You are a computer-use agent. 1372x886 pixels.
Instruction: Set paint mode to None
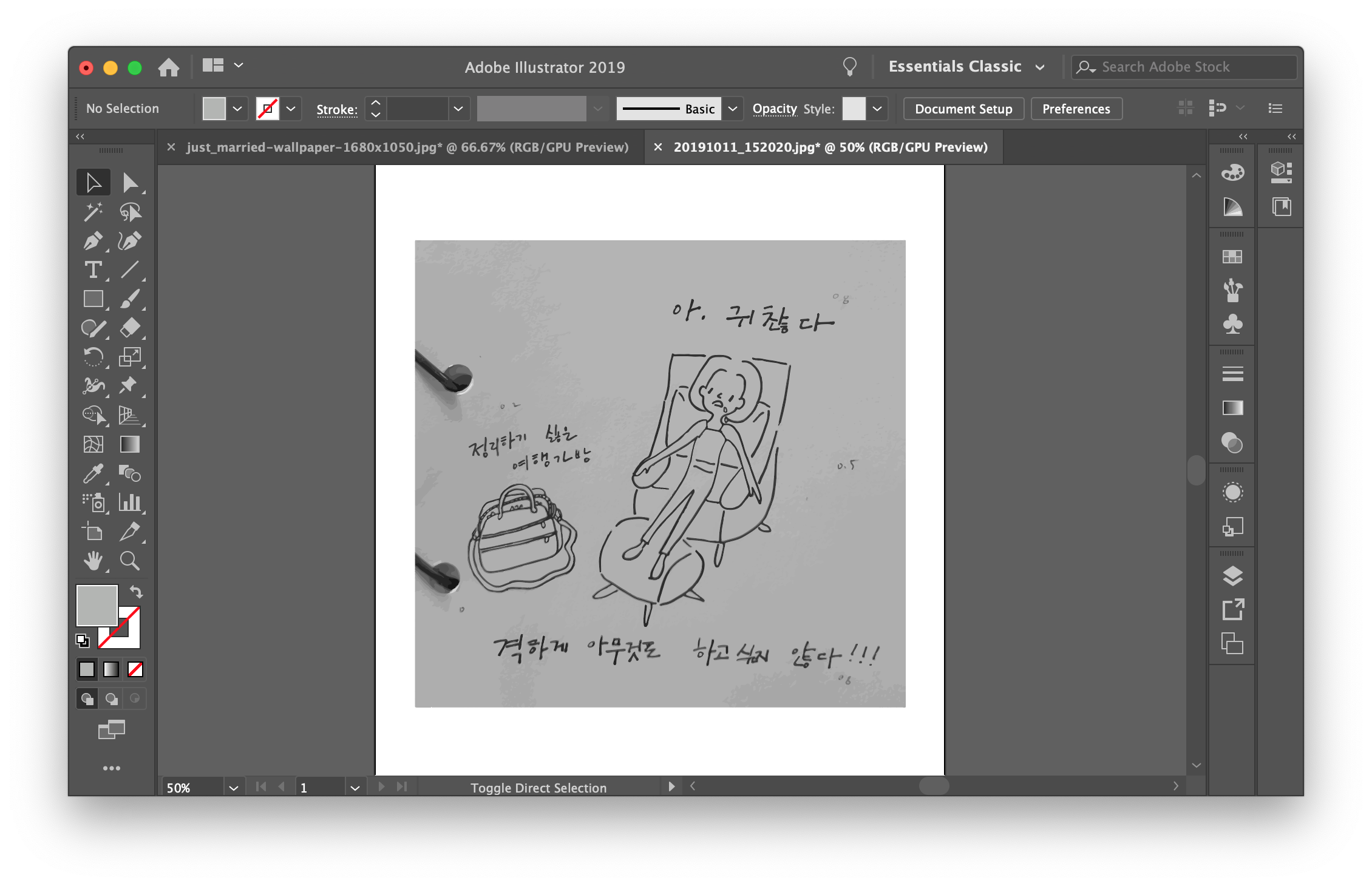click(135, 669)
